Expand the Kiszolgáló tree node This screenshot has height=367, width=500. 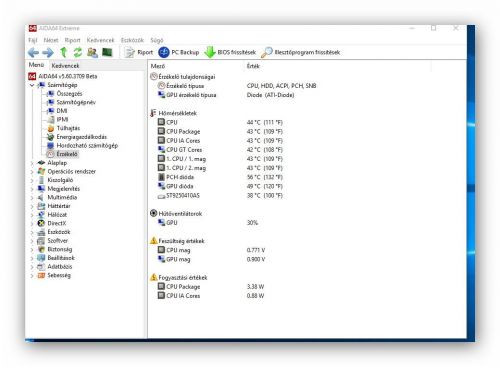pos(32,180)
